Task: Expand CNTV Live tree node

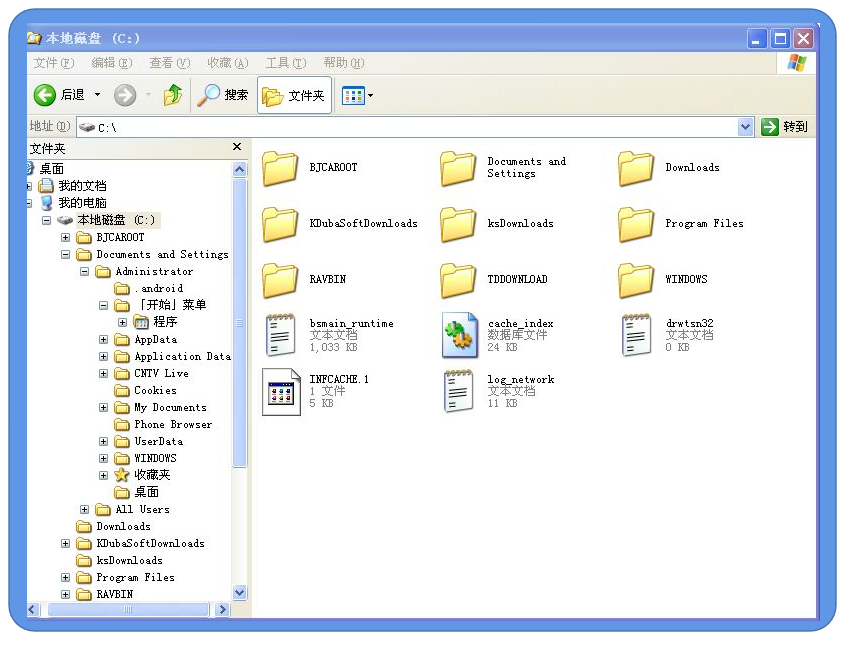Action: point(104,373)
